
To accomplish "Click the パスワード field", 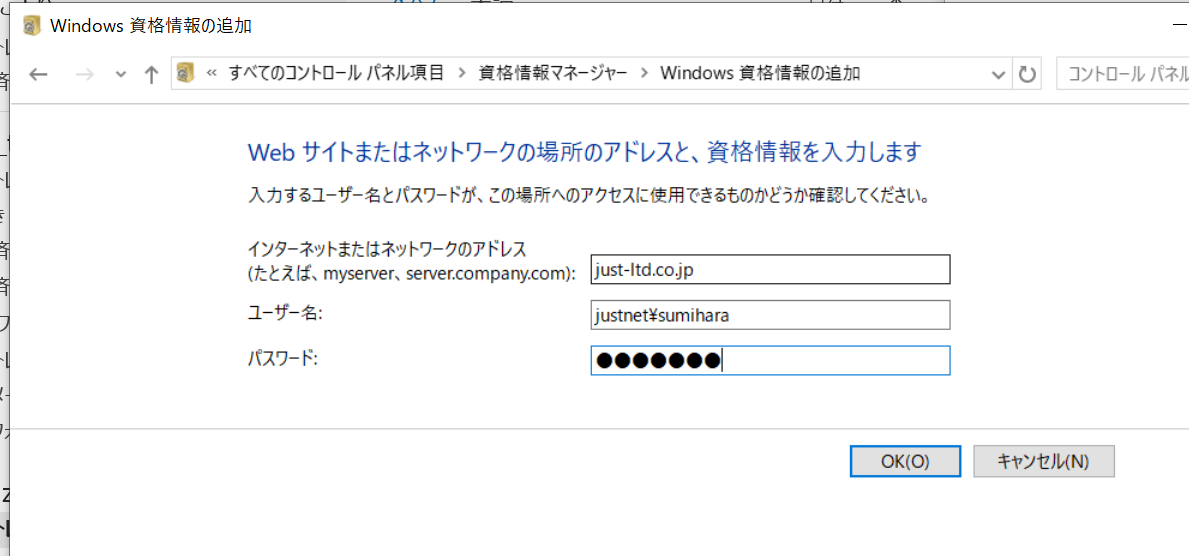I will pos(770,360).
